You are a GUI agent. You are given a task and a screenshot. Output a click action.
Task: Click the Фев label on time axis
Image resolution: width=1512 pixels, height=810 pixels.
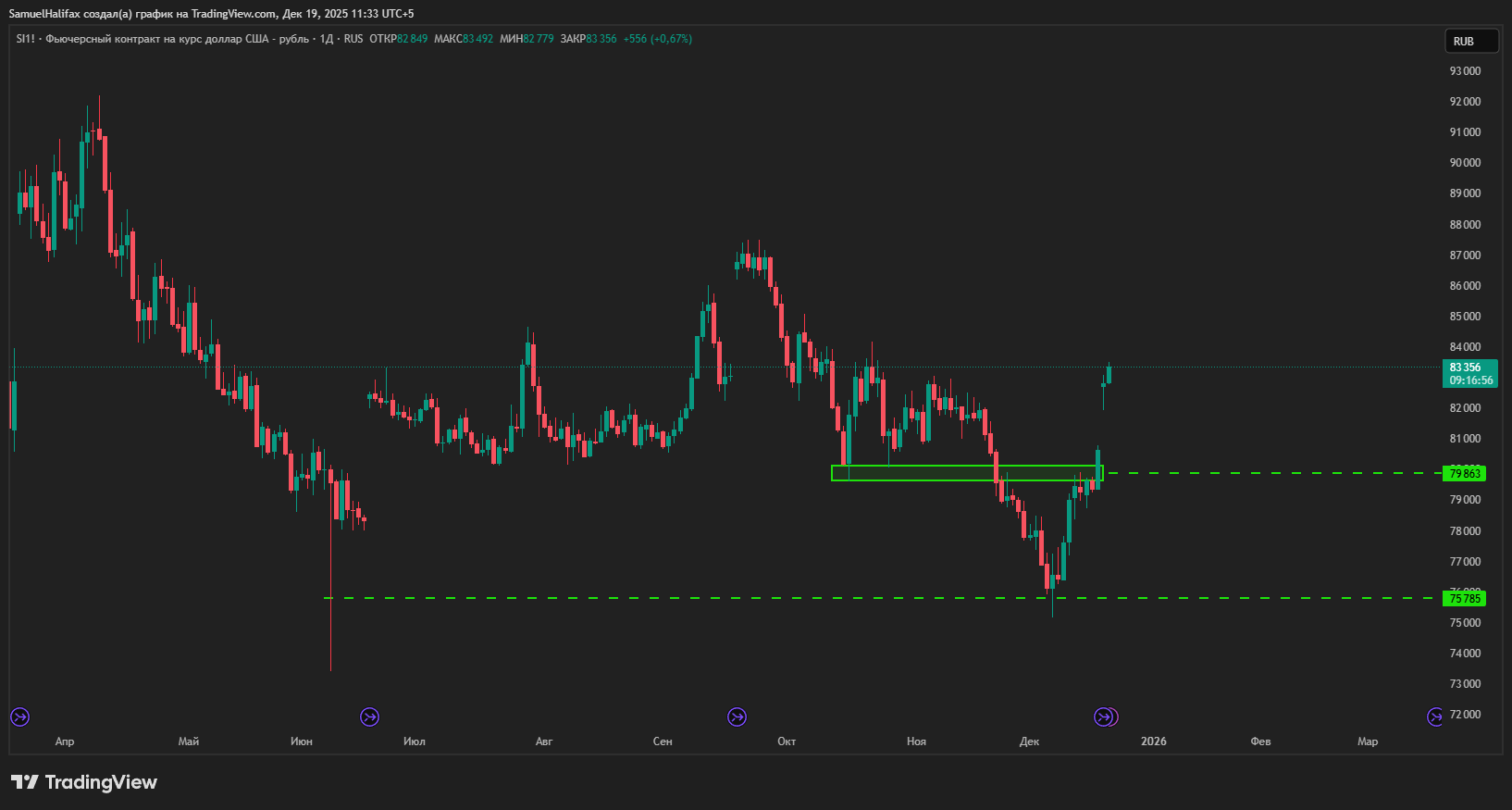(x=1260, y=741)
